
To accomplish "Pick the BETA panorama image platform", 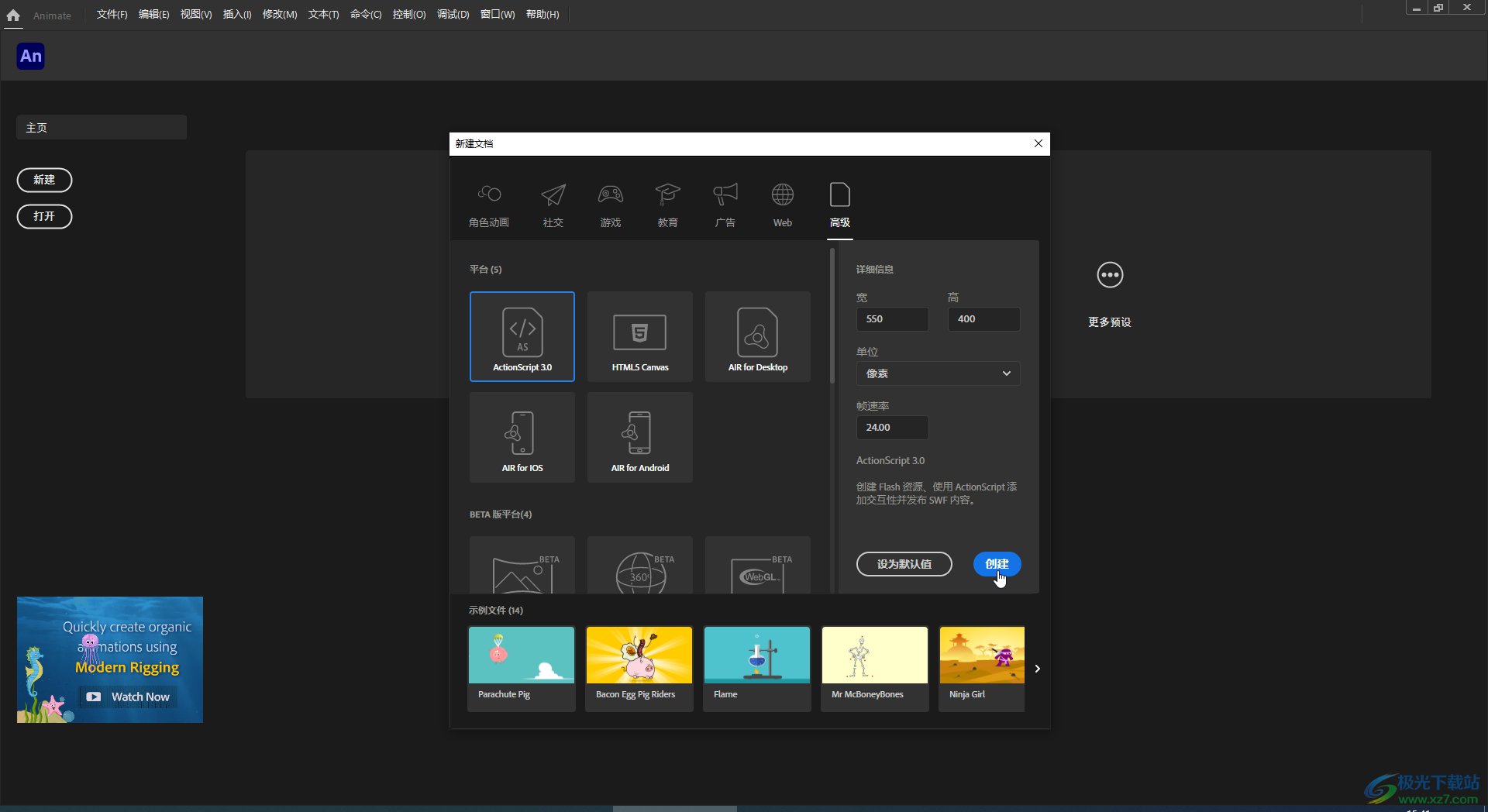I will click(x=522, y=566).
